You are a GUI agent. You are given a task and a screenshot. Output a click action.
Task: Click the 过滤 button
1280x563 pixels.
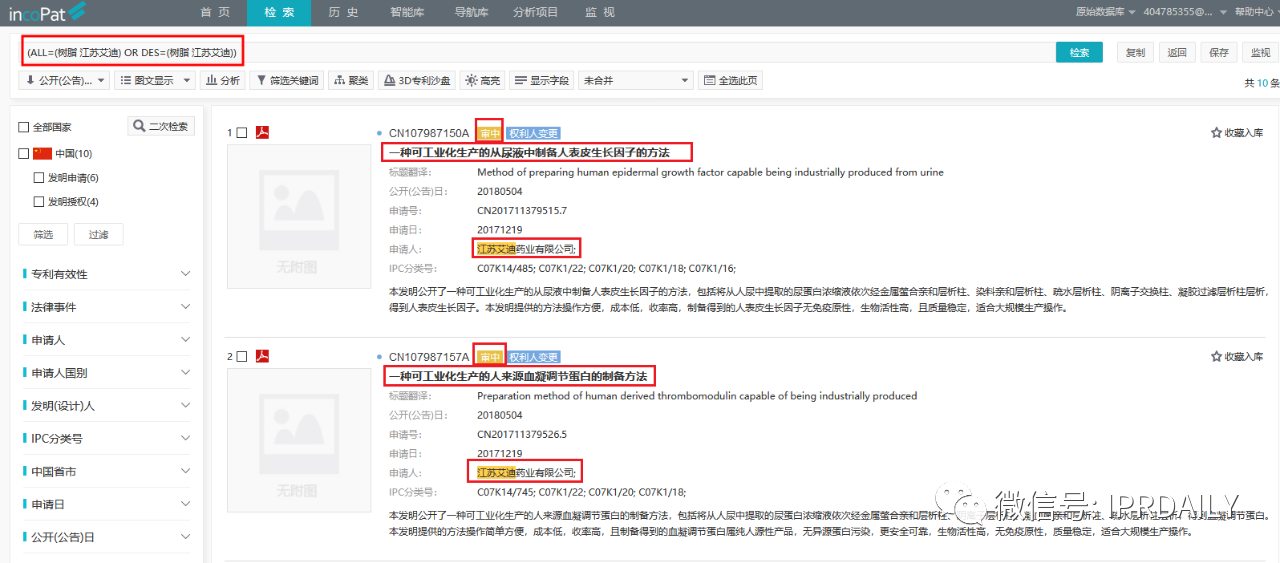pyautogui.click(x=98, y=234)
